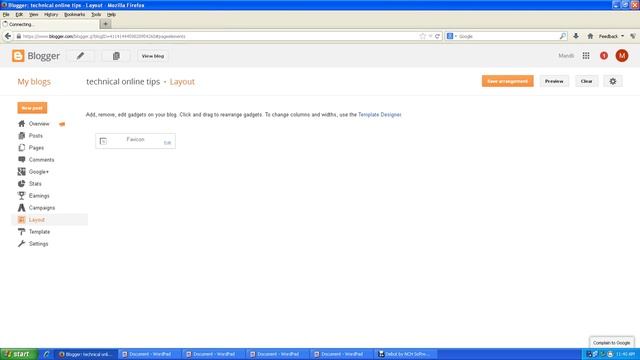Create a new post with pencil icon
Screen dimensions: 640x360
pos(80,56)
